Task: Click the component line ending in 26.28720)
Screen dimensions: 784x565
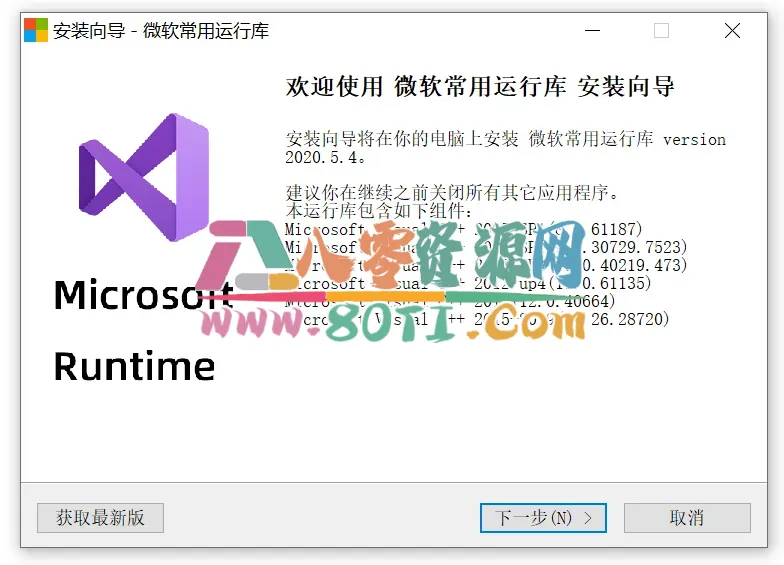Action: [x=477, y=319]
